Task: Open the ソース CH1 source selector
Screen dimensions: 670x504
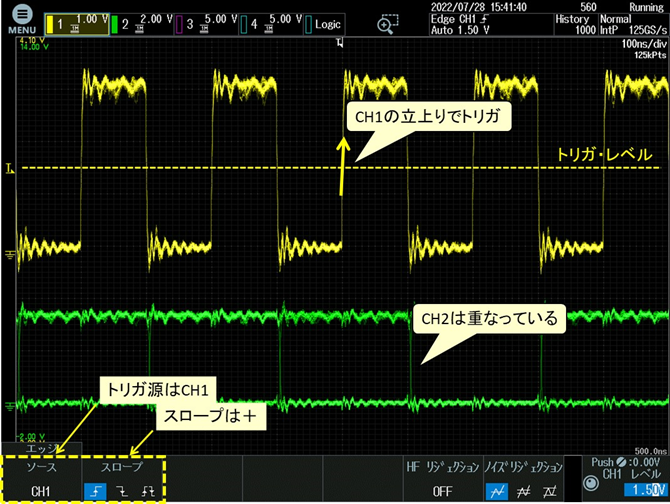Action: point(41,479)
